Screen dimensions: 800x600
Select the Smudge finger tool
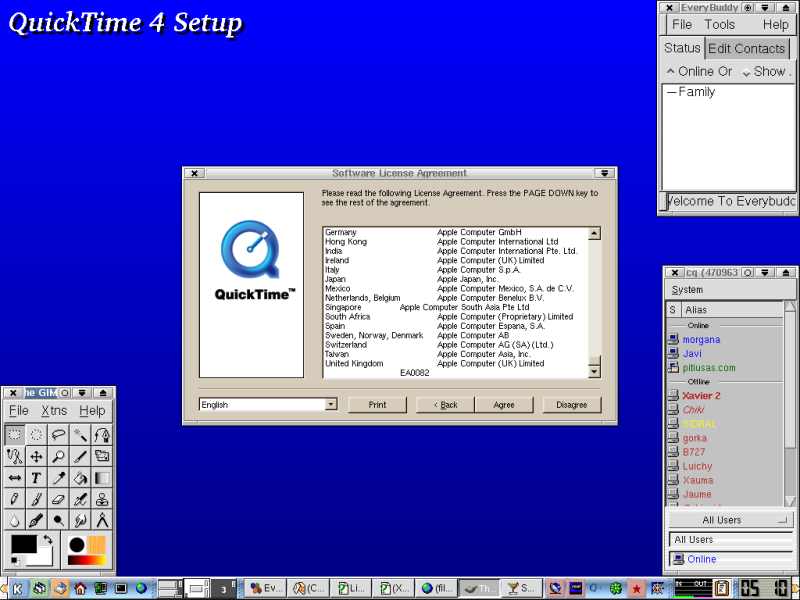(80, 520)
